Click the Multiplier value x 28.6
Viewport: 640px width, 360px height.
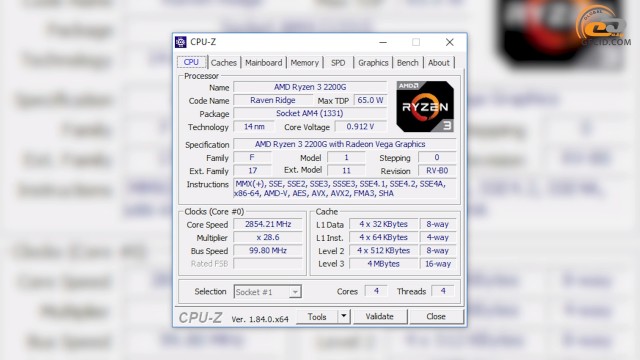tap(268, 237)
